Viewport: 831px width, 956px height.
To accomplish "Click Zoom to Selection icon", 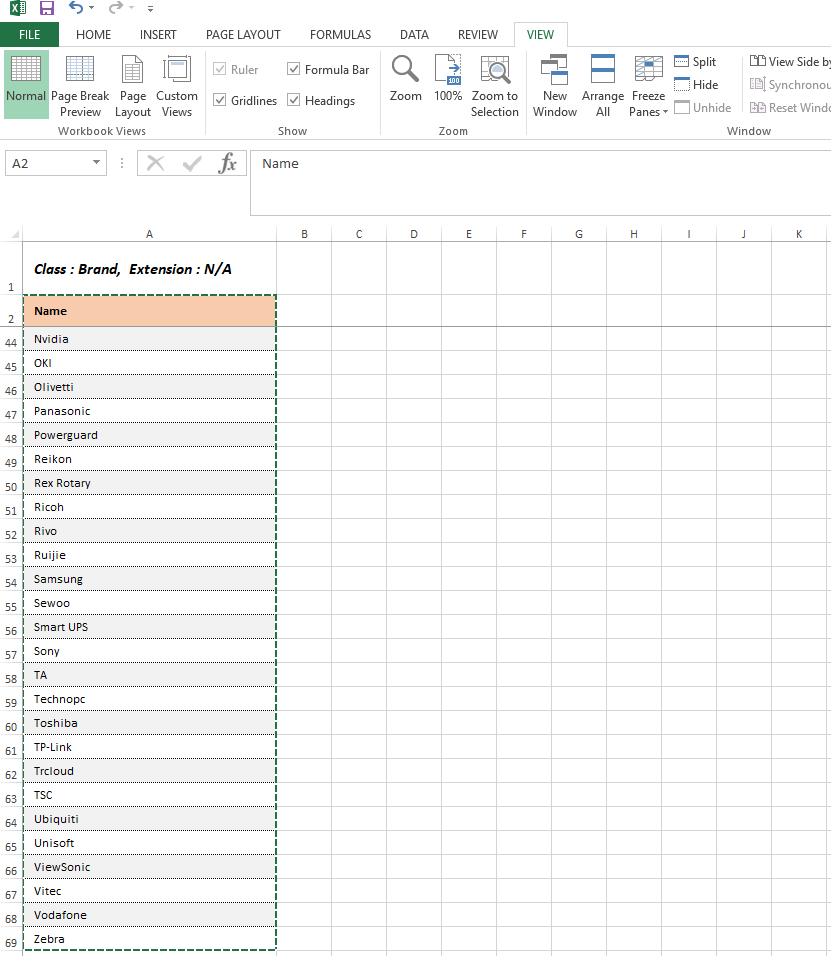I will coord(495,80).
